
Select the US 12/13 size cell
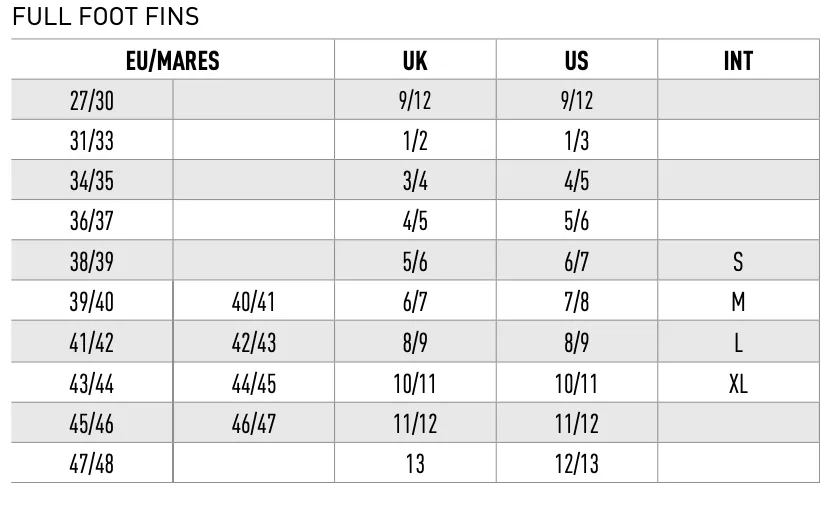click(x=577, y=463)
